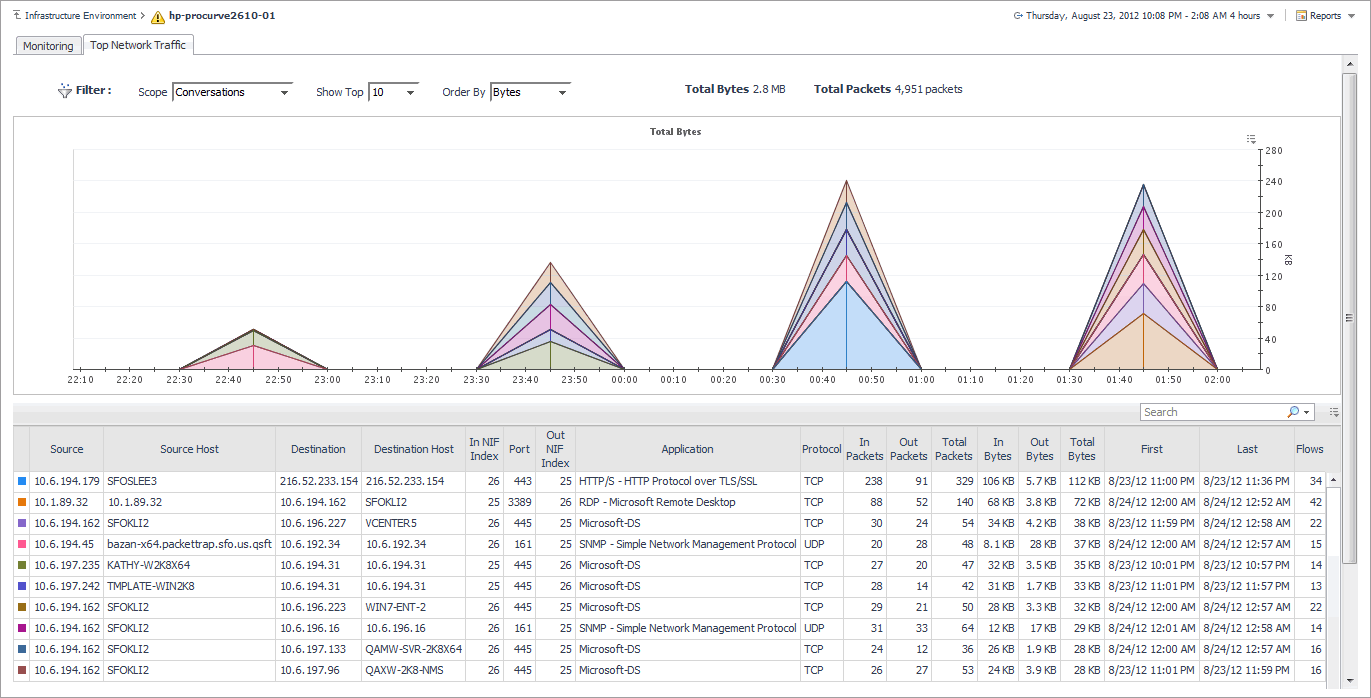This screenshot has width=1371, height=698.
Task: Click the magnifying glass search icon
Action: coord(1294,412)
